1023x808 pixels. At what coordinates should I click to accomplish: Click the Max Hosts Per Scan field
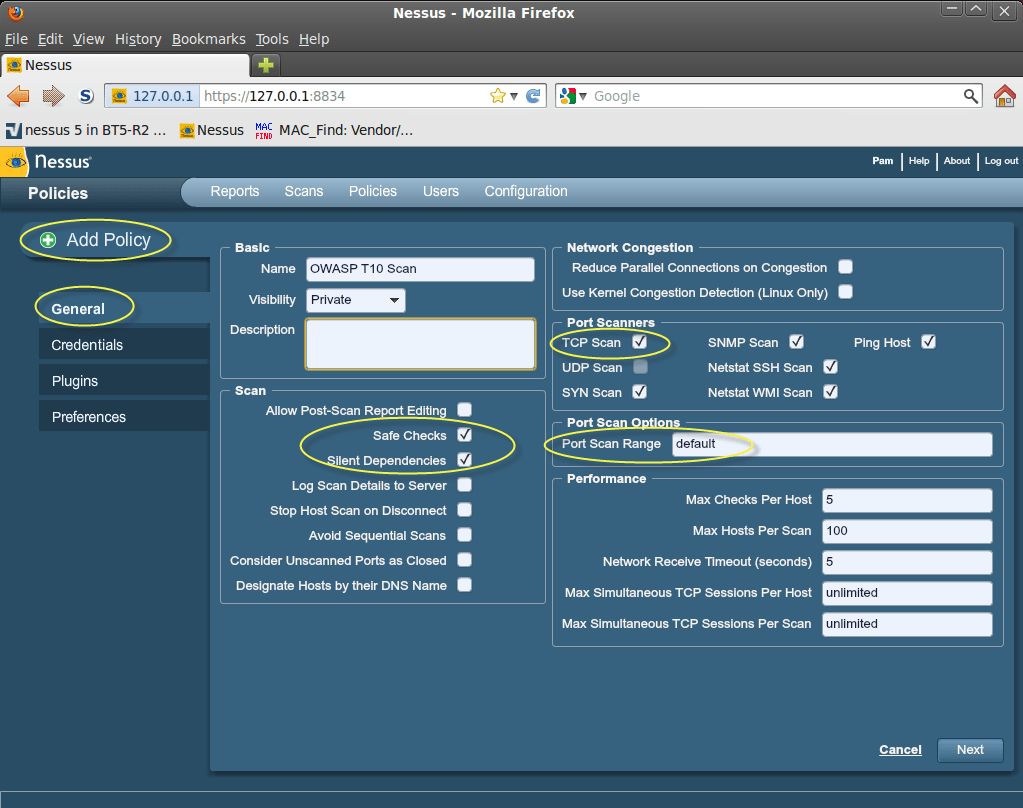(907, 531)
